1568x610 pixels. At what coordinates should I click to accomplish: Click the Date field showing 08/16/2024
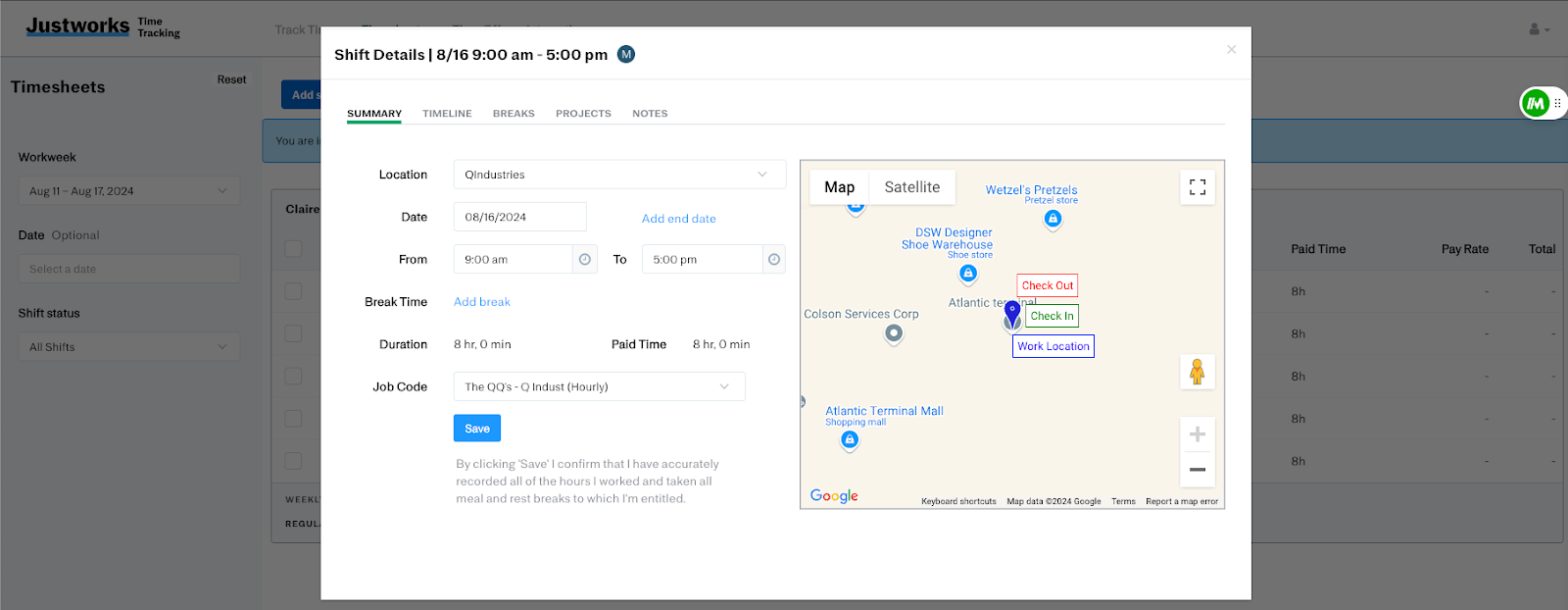click(x=519, y=218)
